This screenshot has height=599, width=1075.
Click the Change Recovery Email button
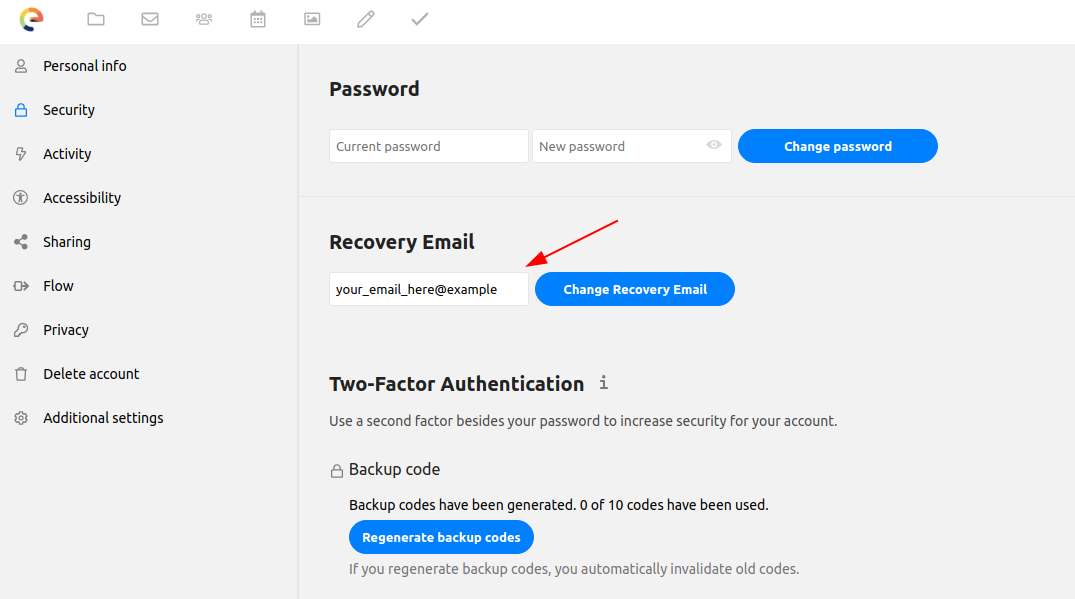(634, 288)
